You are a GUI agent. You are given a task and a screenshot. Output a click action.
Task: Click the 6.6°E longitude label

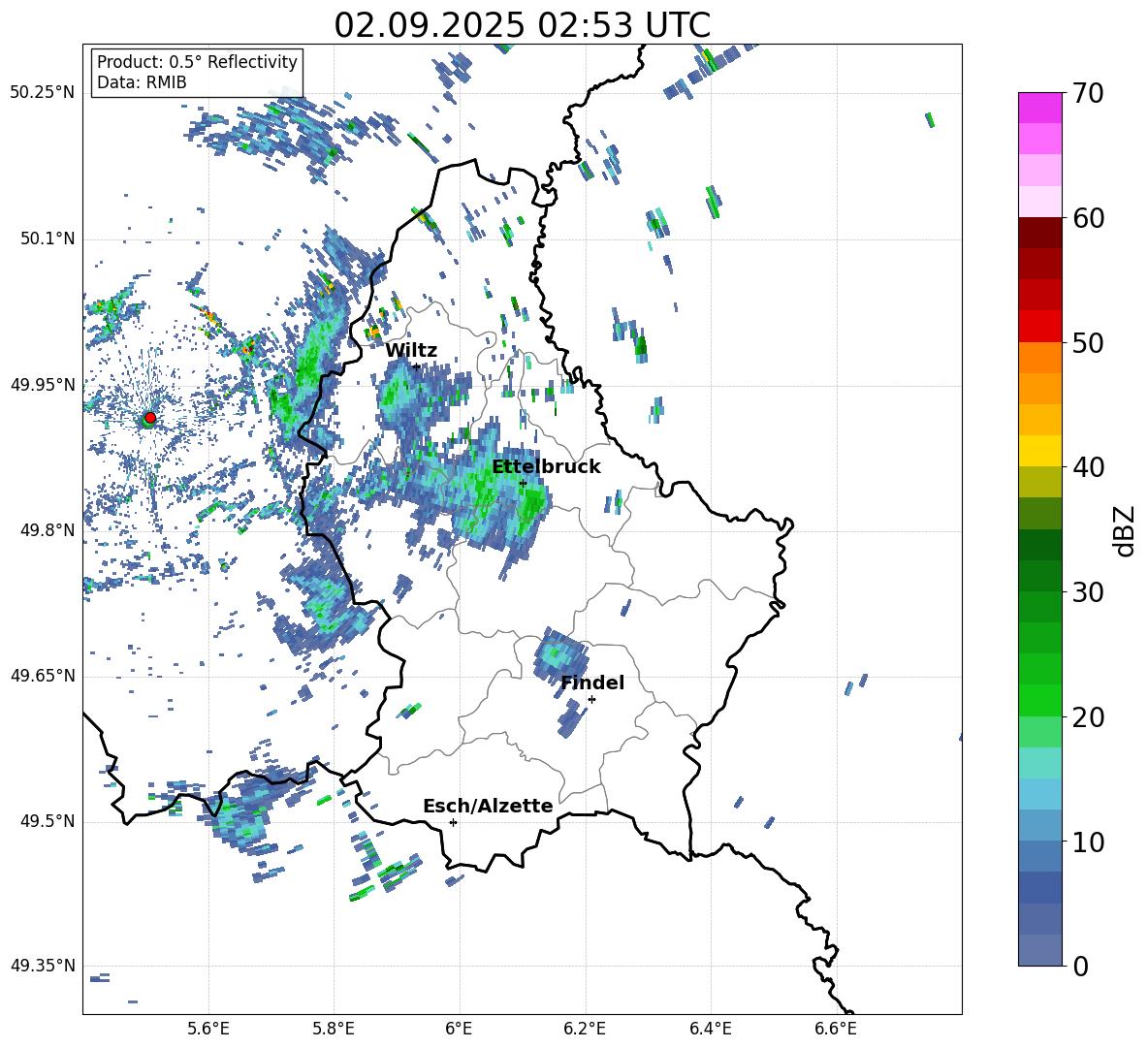point(836,1029)
